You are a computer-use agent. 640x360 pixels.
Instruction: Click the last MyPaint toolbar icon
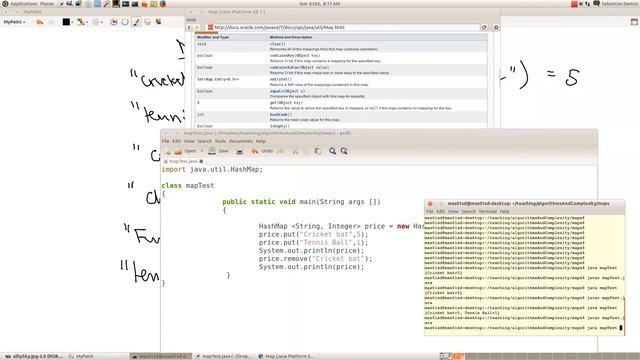[158, 22]
